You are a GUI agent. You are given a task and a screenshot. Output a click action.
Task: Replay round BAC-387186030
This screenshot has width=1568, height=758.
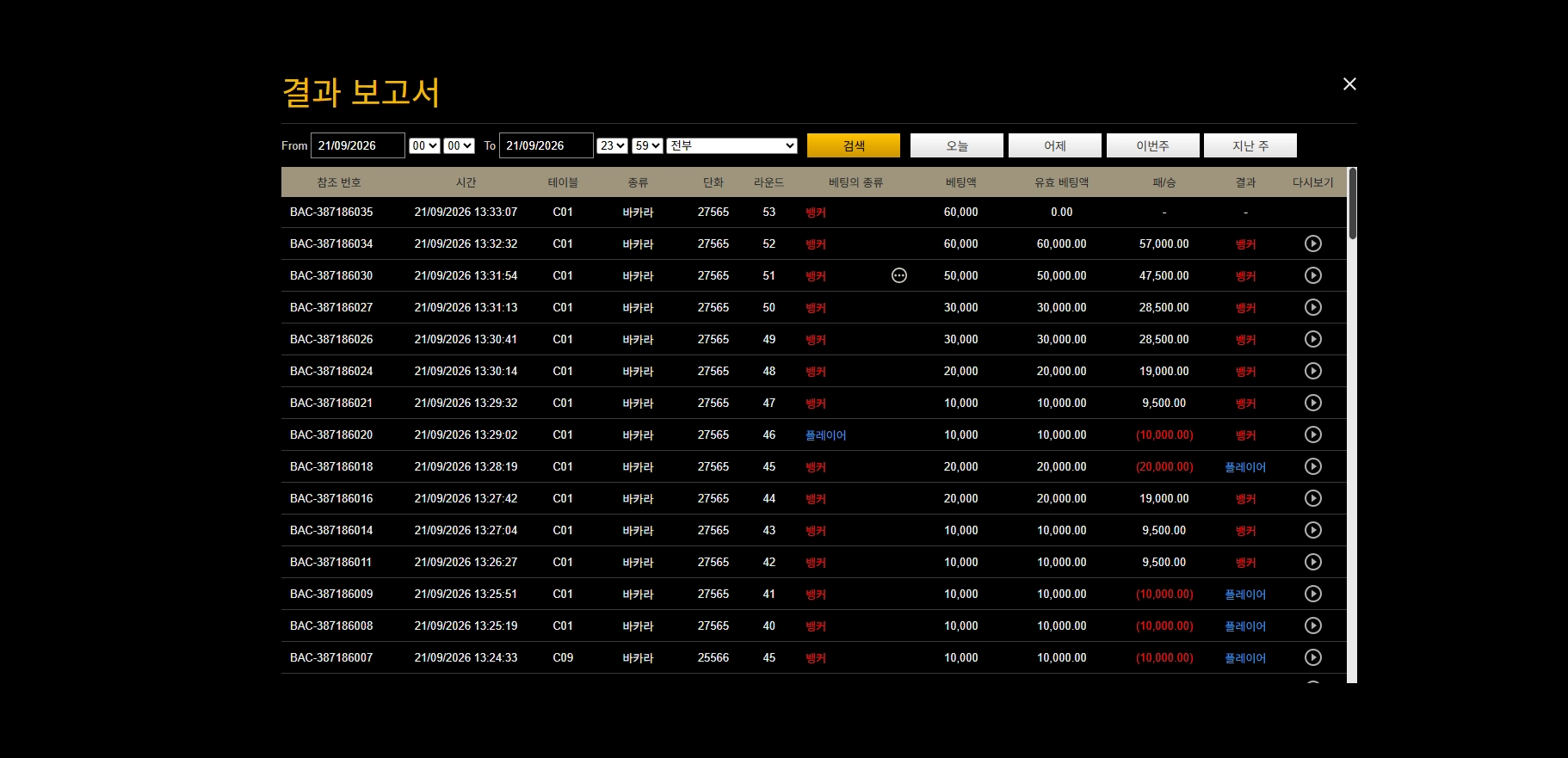click(x=1312, y=275)
